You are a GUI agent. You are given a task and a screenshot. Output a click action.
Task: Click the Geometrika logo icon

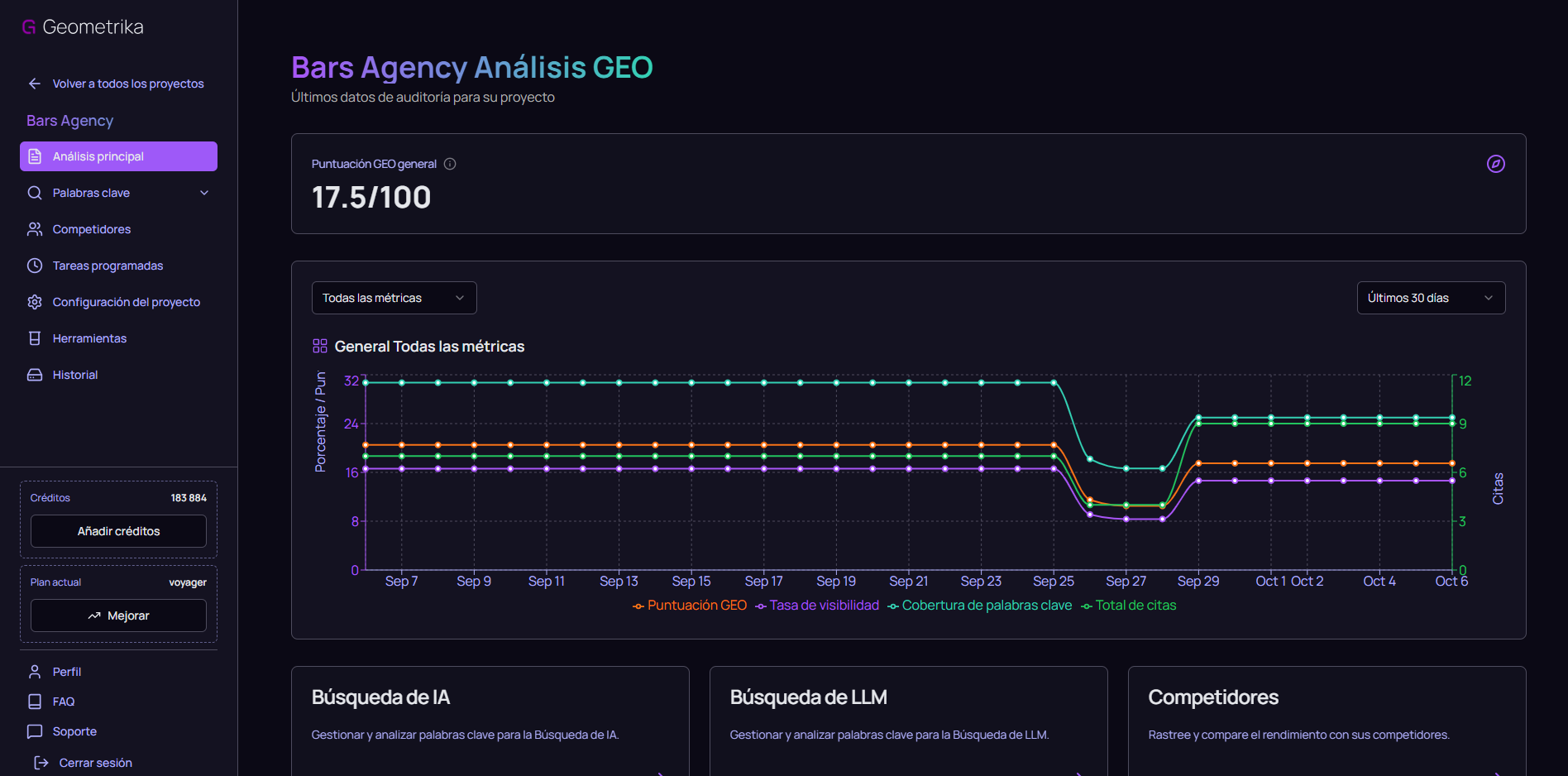[29, 27]
